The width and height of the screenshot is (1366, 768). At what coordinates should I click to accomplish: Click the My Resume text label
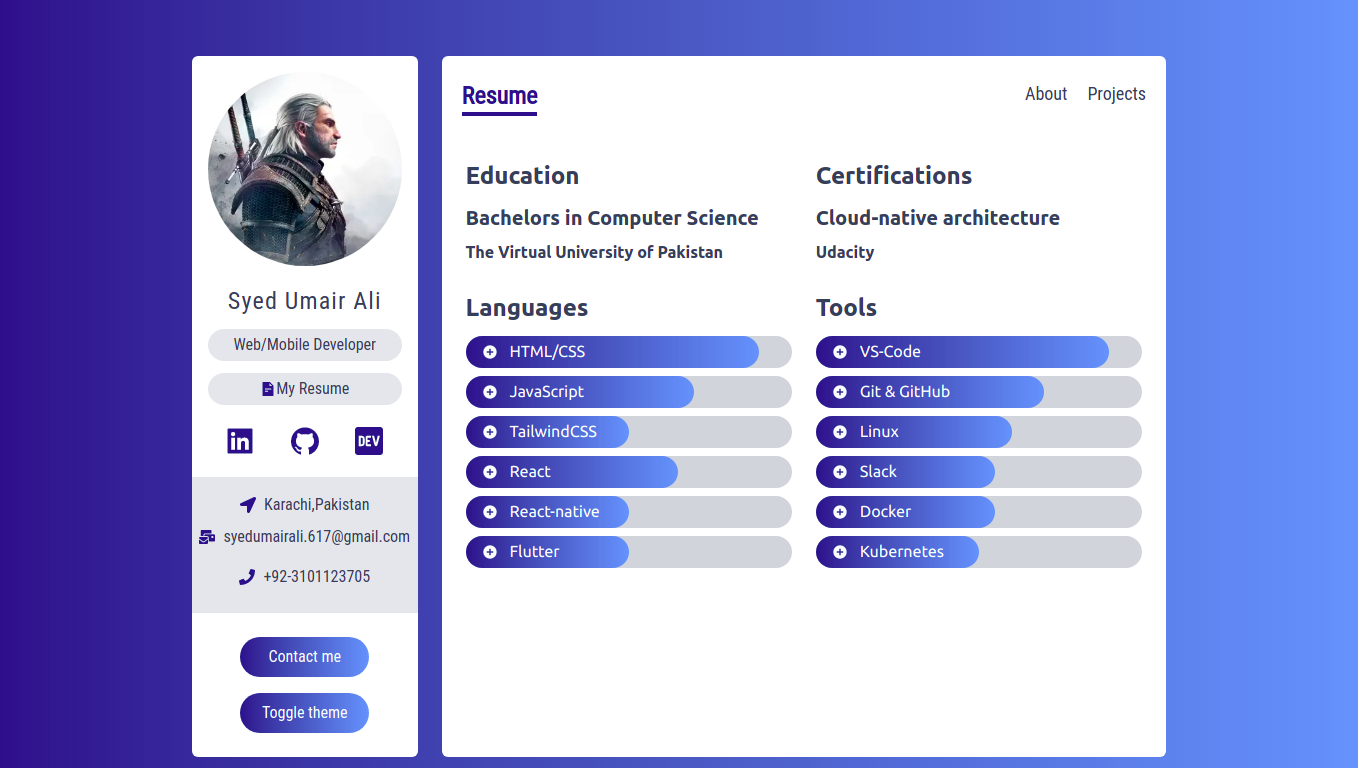click(x=313, y=389)
